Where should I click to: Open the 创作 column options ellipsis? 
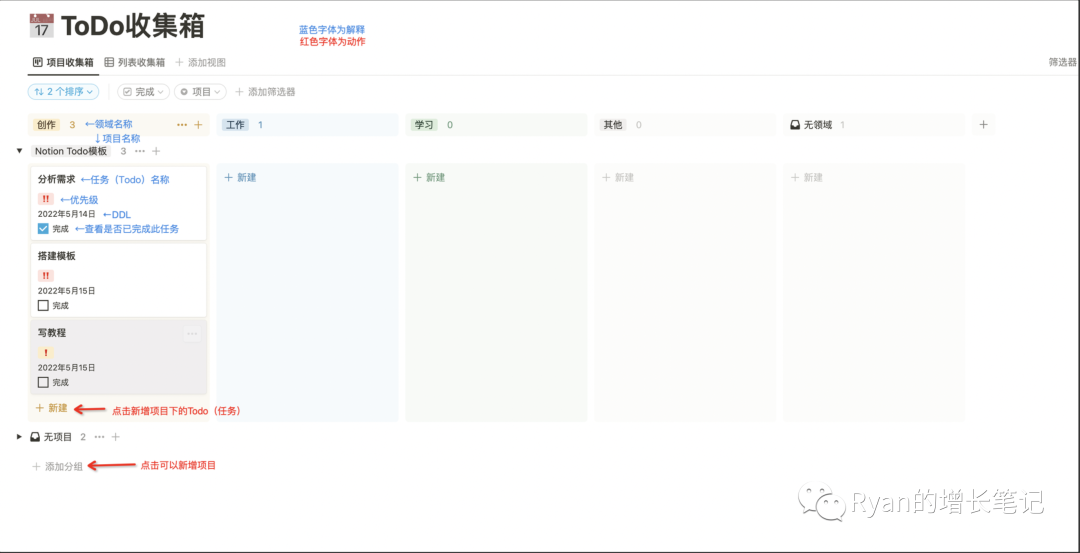pyautogui.click(x=182, y=125)
